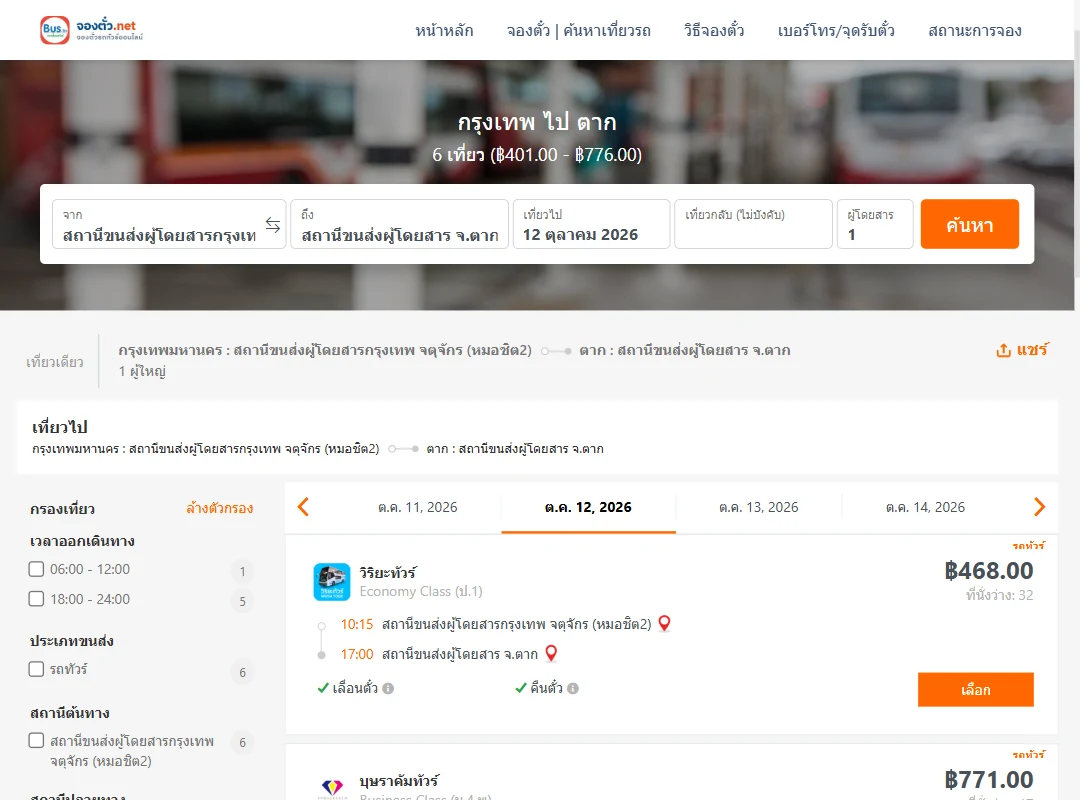Show info icon beside คืนตั๋ว

(573, 688)
